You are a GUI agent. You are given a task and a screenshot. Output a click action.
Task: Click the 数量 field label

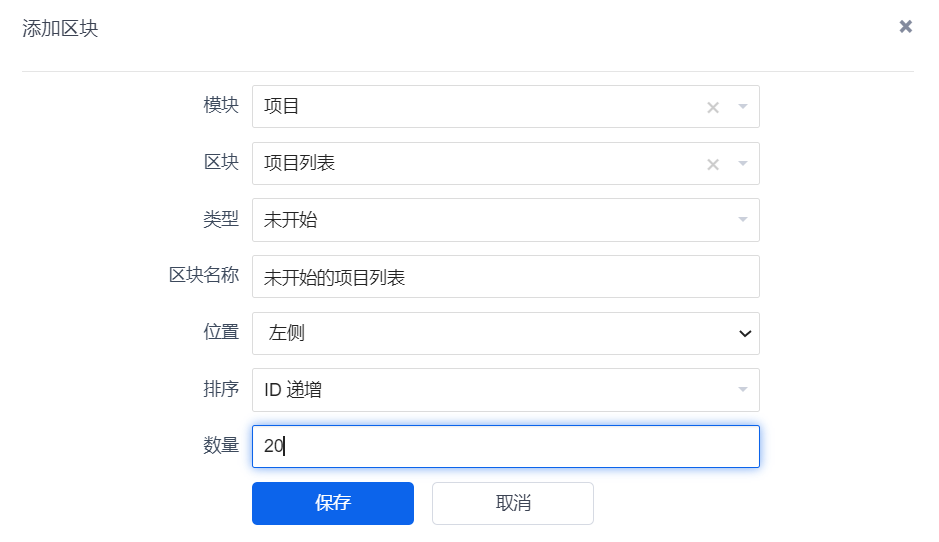(x=221, y=445)
